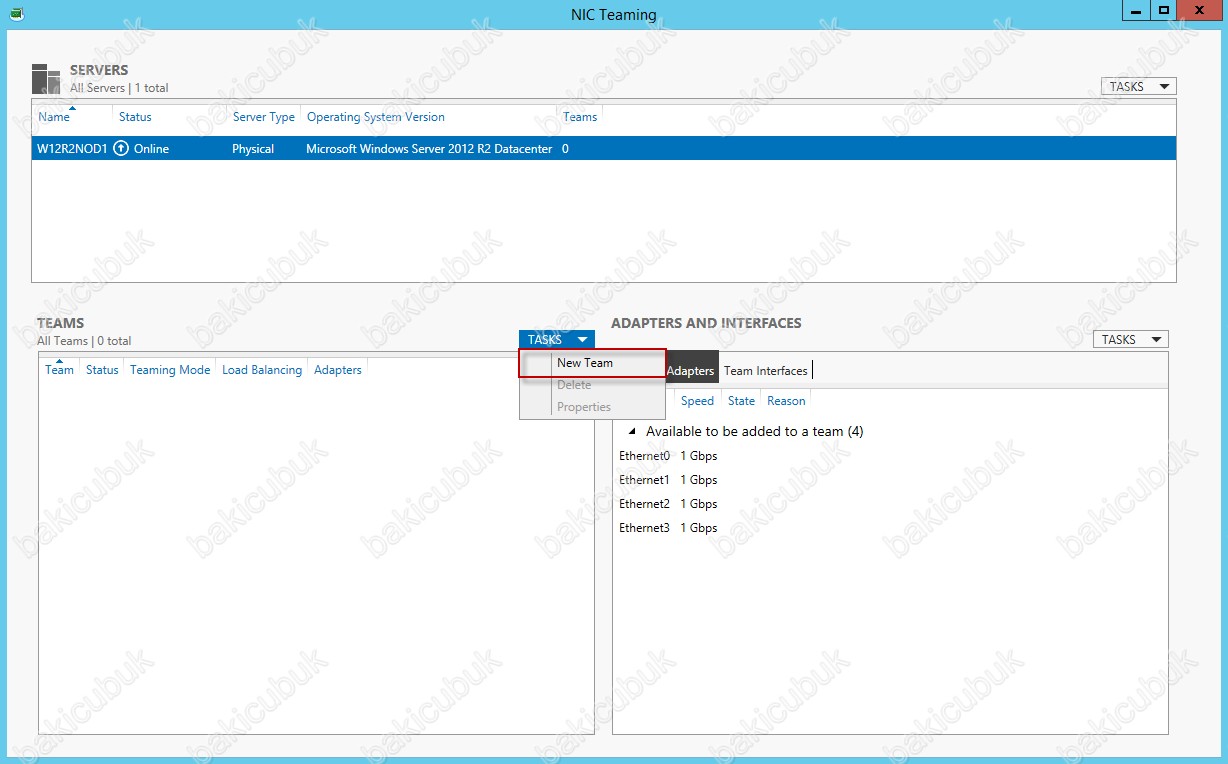Collapse the 'Available to be added to a team' group
This screenshot has height=764, width=1228.
coord(631,432)
